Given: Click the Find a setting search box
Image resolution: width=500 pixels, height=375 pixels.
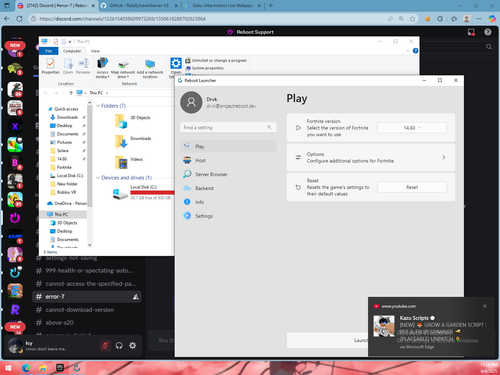Looking at the screenshot, I should click(228, 127).
